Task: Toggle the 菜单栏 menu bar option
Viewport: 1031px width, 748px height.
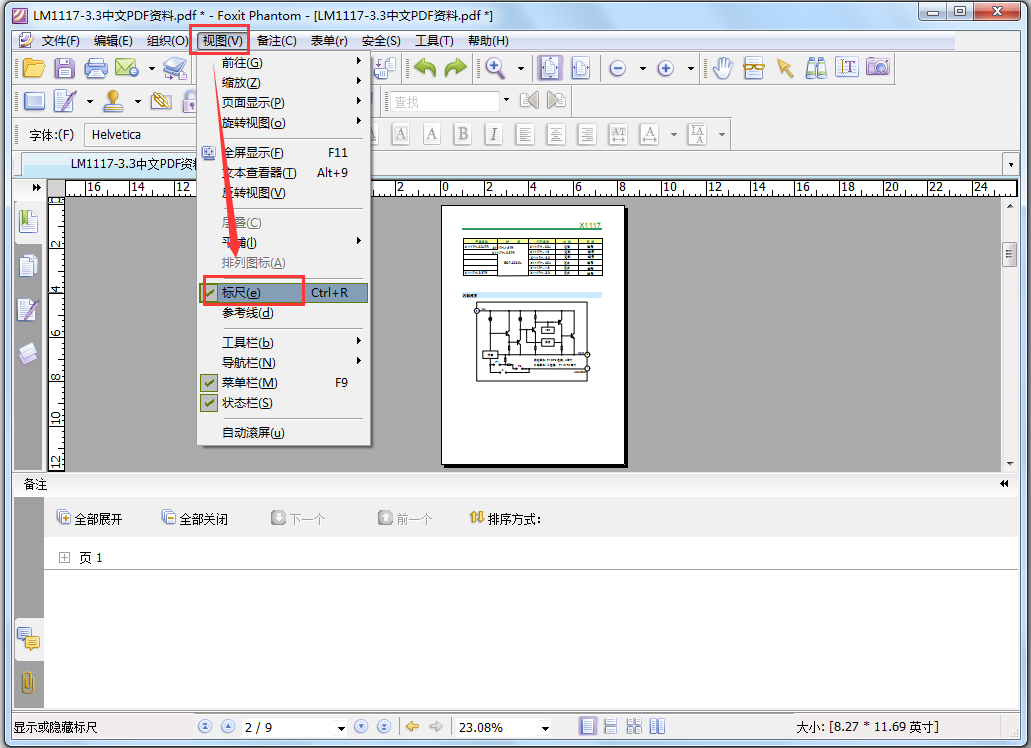Action: coord(249,383)
